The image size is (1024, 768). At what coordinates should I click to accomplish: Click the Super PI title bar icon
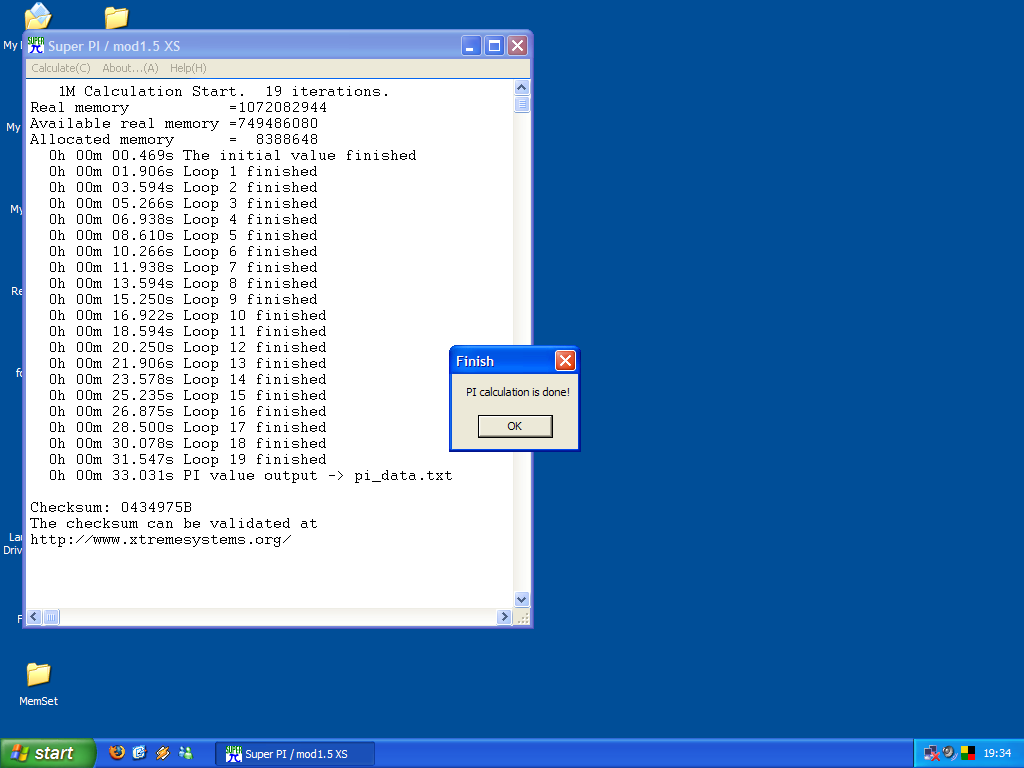[36, 45]
